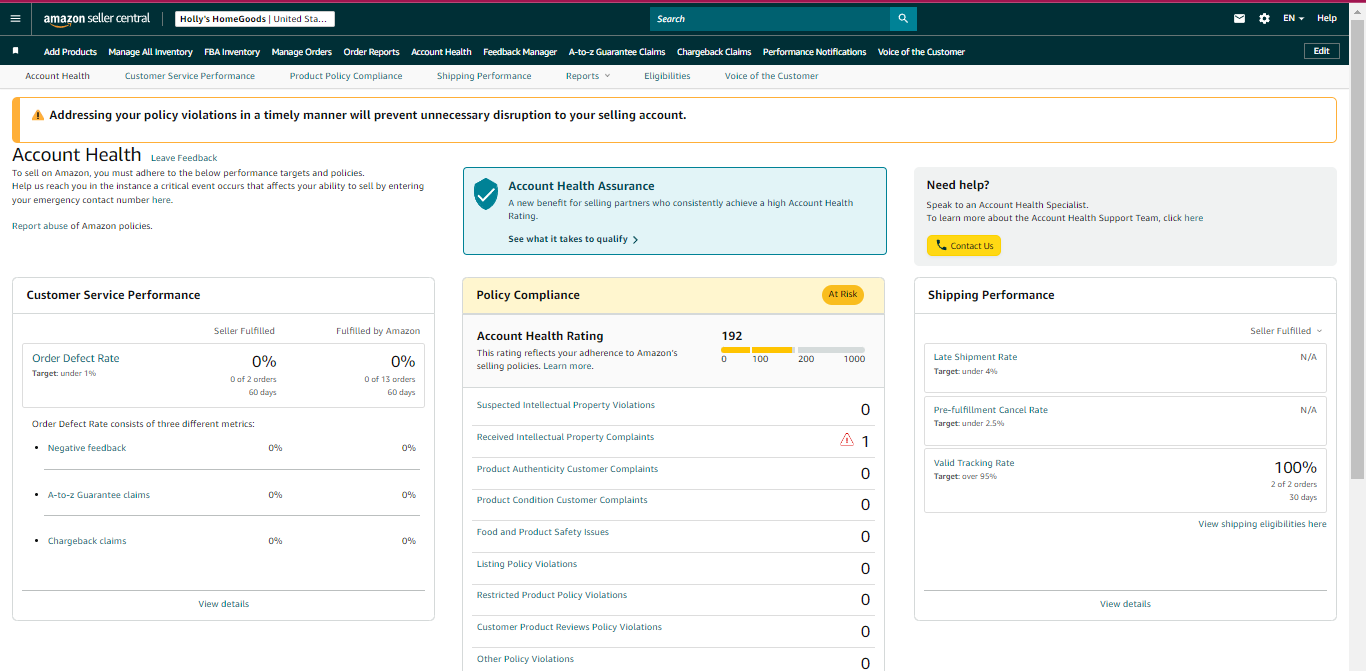The width and height of the screenshot is (1366, 671).
Task: Open FBA Inventory
Action: 232,52
